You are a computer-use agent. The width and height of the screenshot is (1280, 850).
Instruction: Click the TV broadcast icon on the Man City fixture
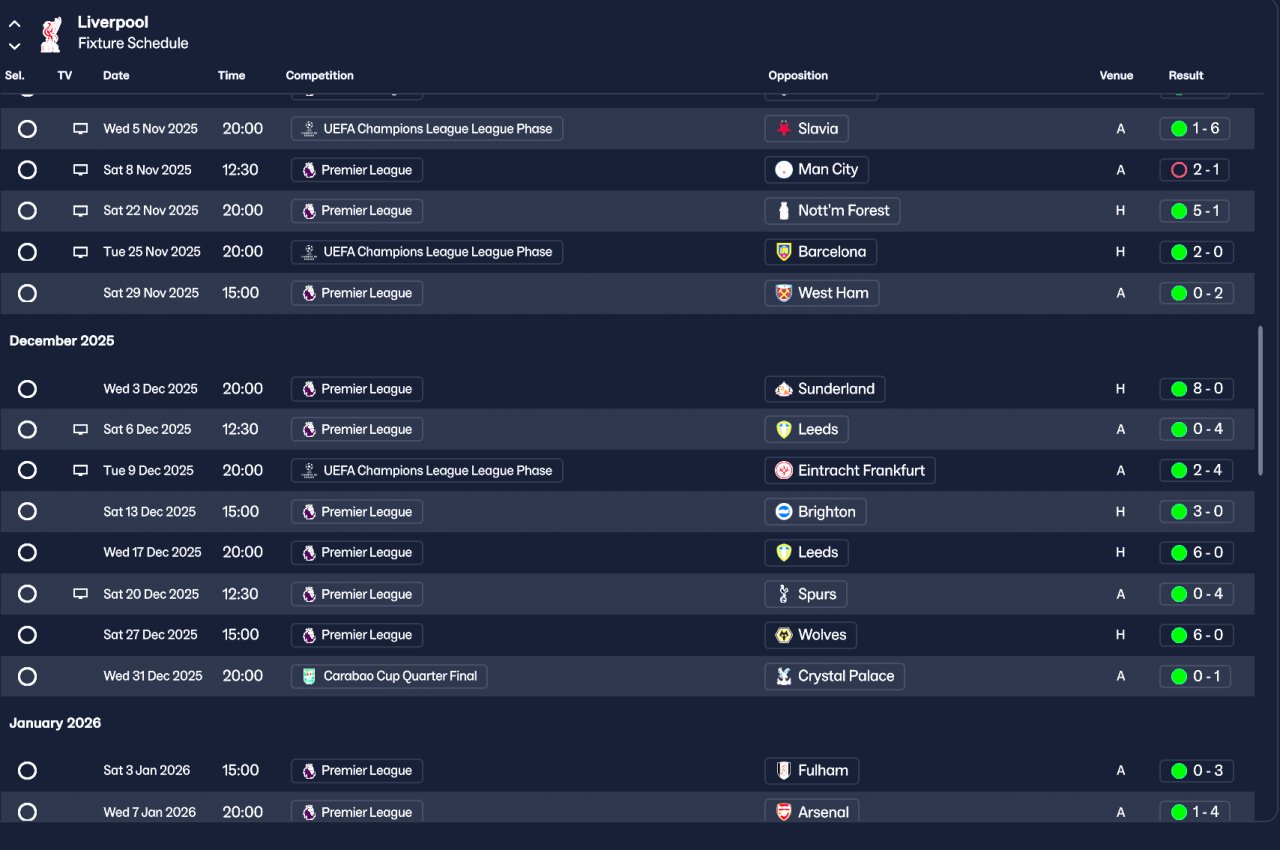80,170
